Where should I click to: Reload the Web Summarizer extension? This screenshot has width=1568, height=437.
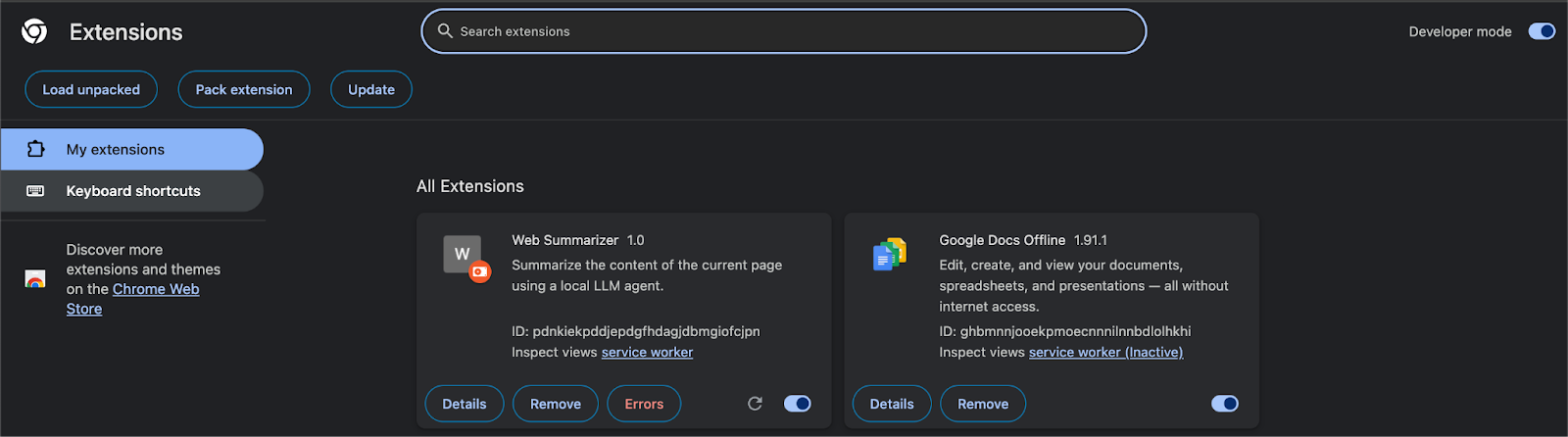(x=755, y=404)
